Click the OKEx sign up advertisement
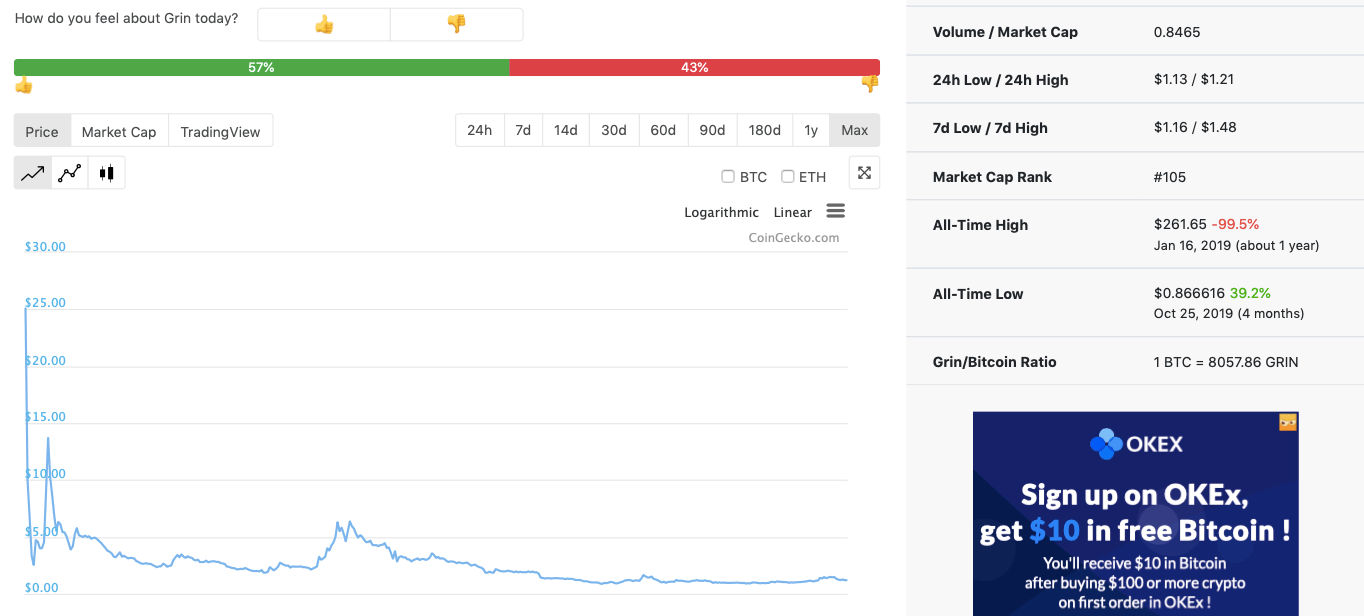 click(1135, 520)
